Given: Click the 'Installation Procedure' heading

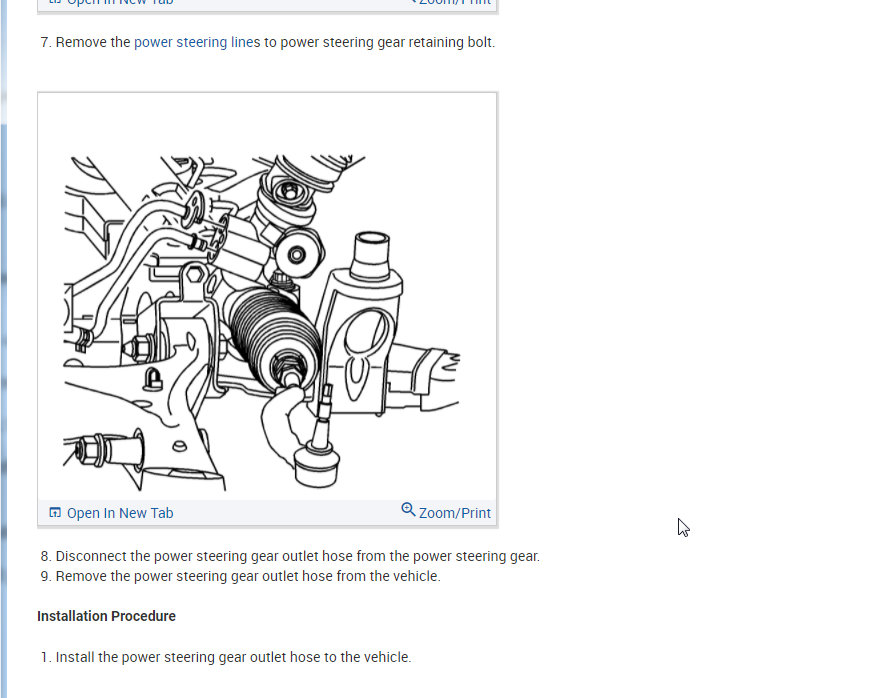Looking at the screenshot, I should click(106, 616).
